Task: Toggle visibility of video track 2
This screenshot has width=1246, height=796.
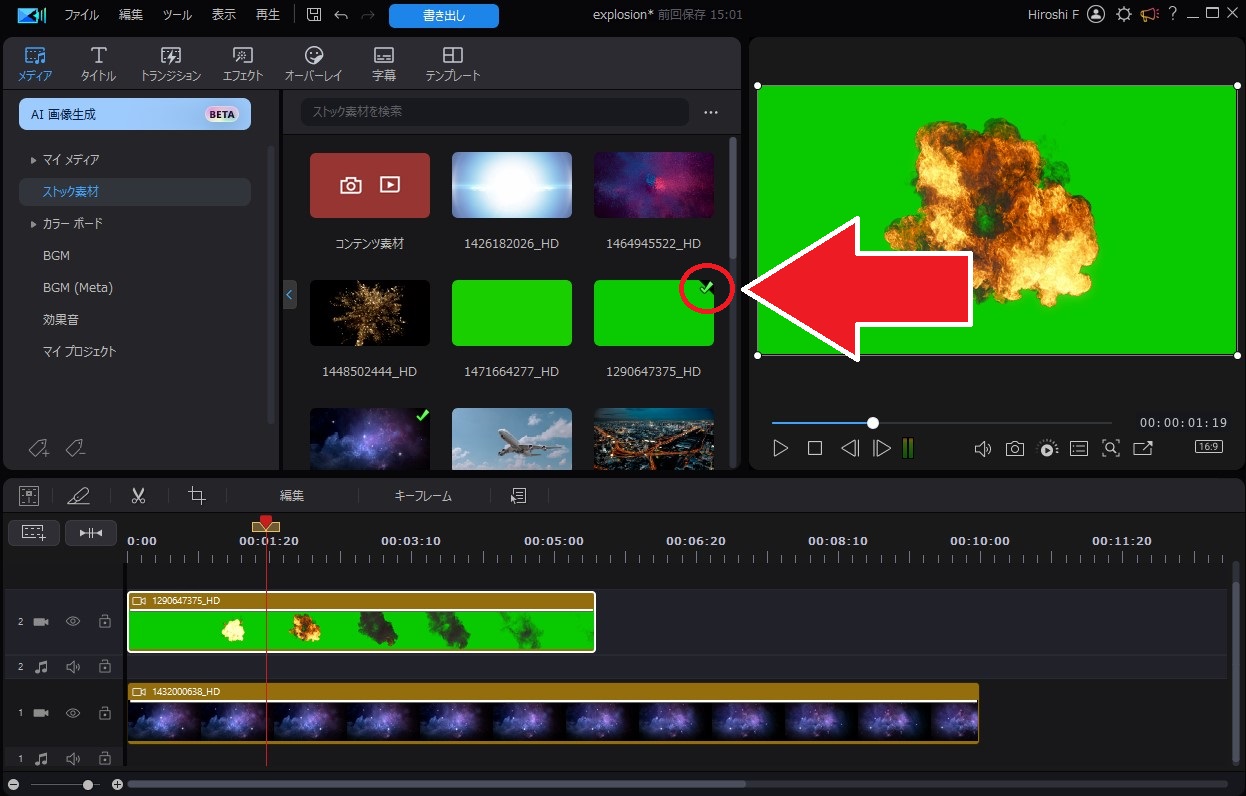Action: click(x=73, y=621)
